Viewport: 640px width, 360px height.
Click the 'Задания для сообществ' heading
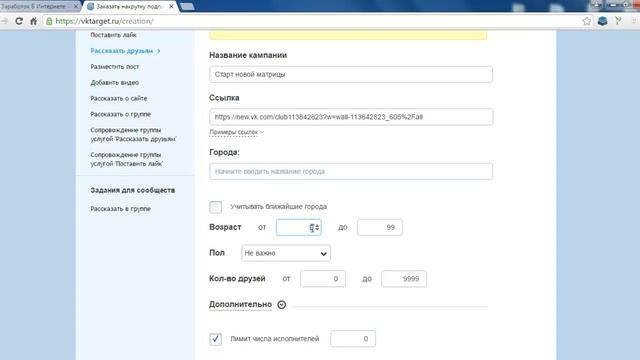tap(133, 190)
